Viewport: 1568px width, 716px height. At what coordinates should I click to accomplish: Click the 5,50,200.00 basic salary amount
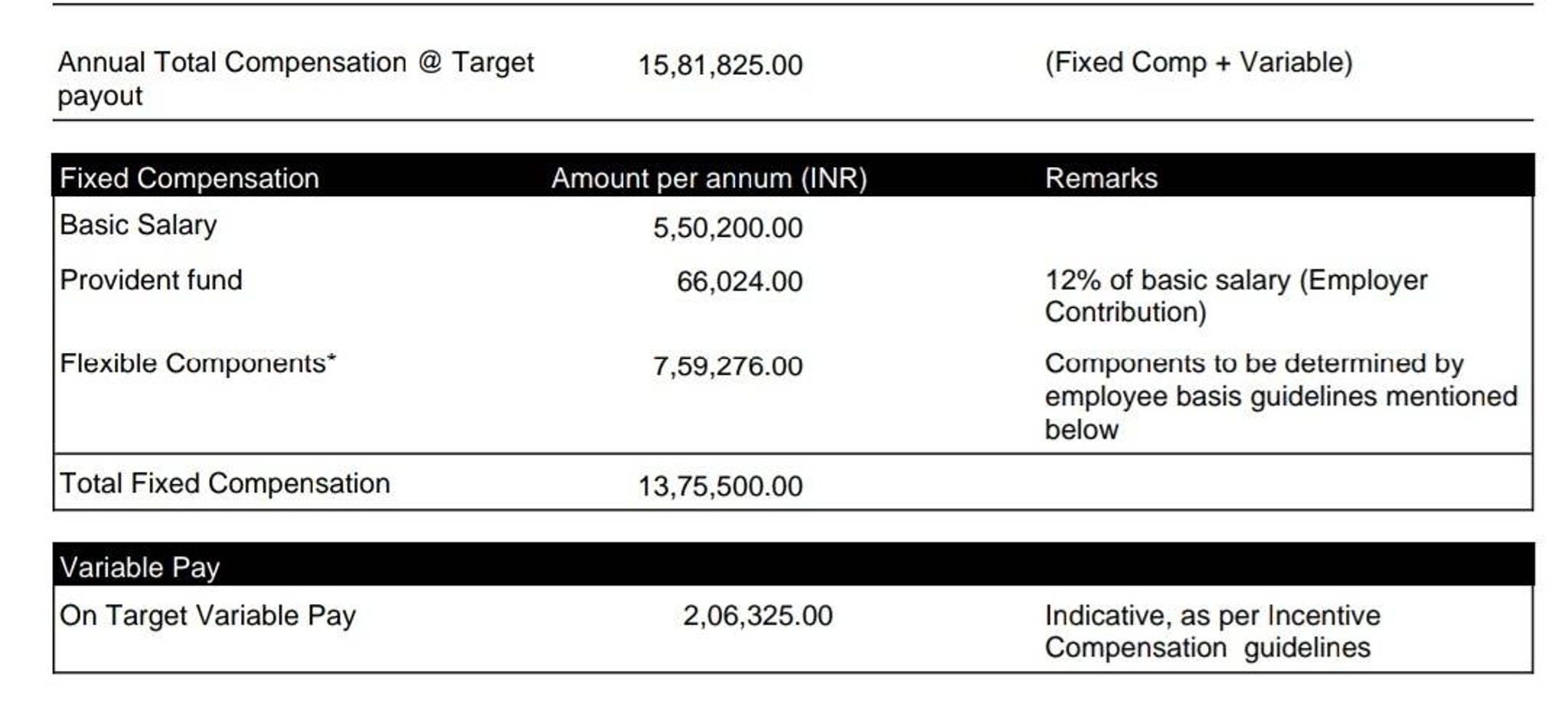click(727, 228)
